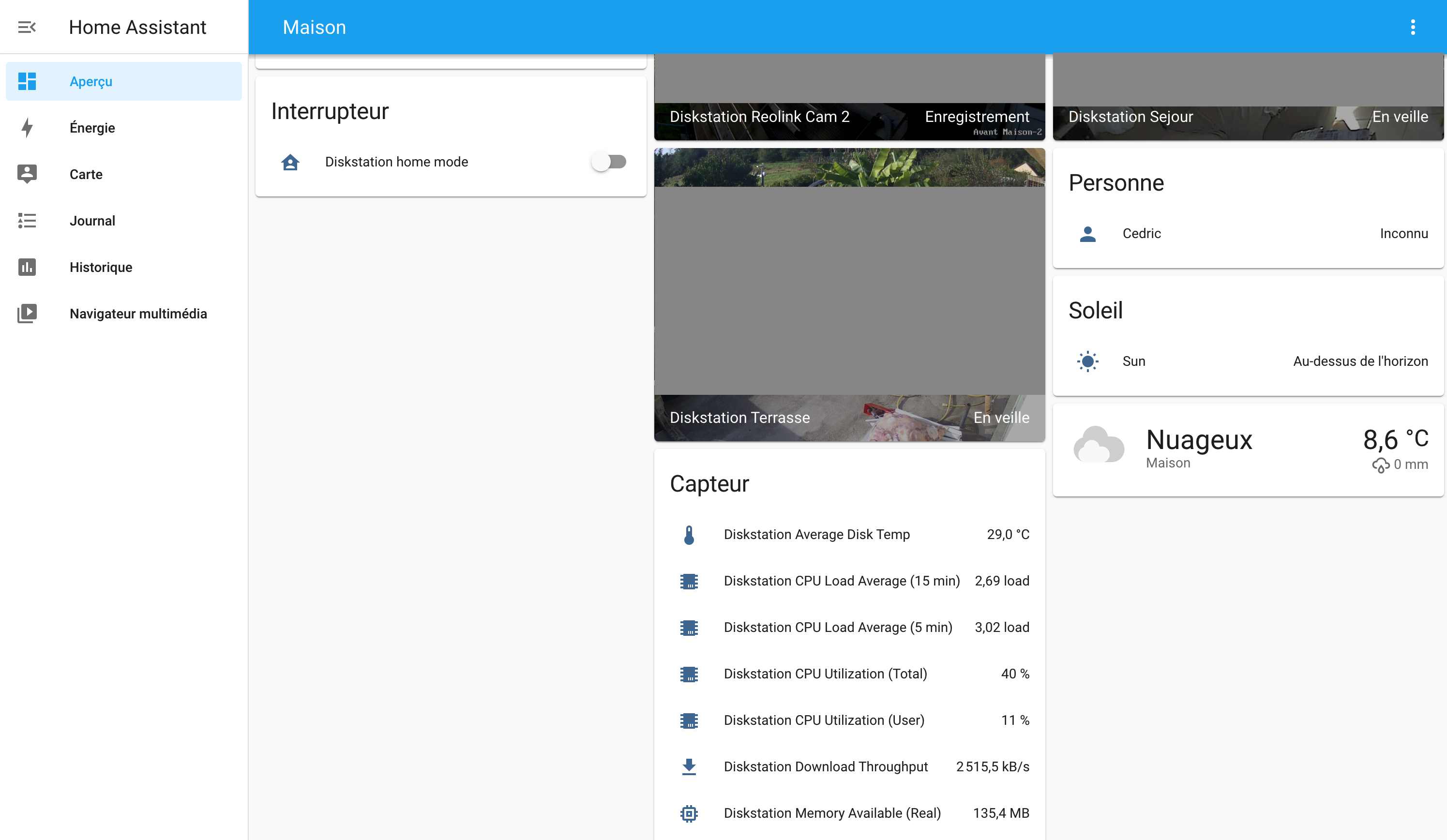Open the Aperçu menu item

click(x=123, y=81)
